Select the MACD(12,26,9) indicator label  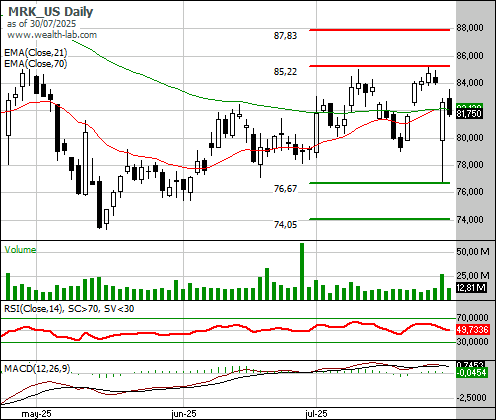(37, 368)
